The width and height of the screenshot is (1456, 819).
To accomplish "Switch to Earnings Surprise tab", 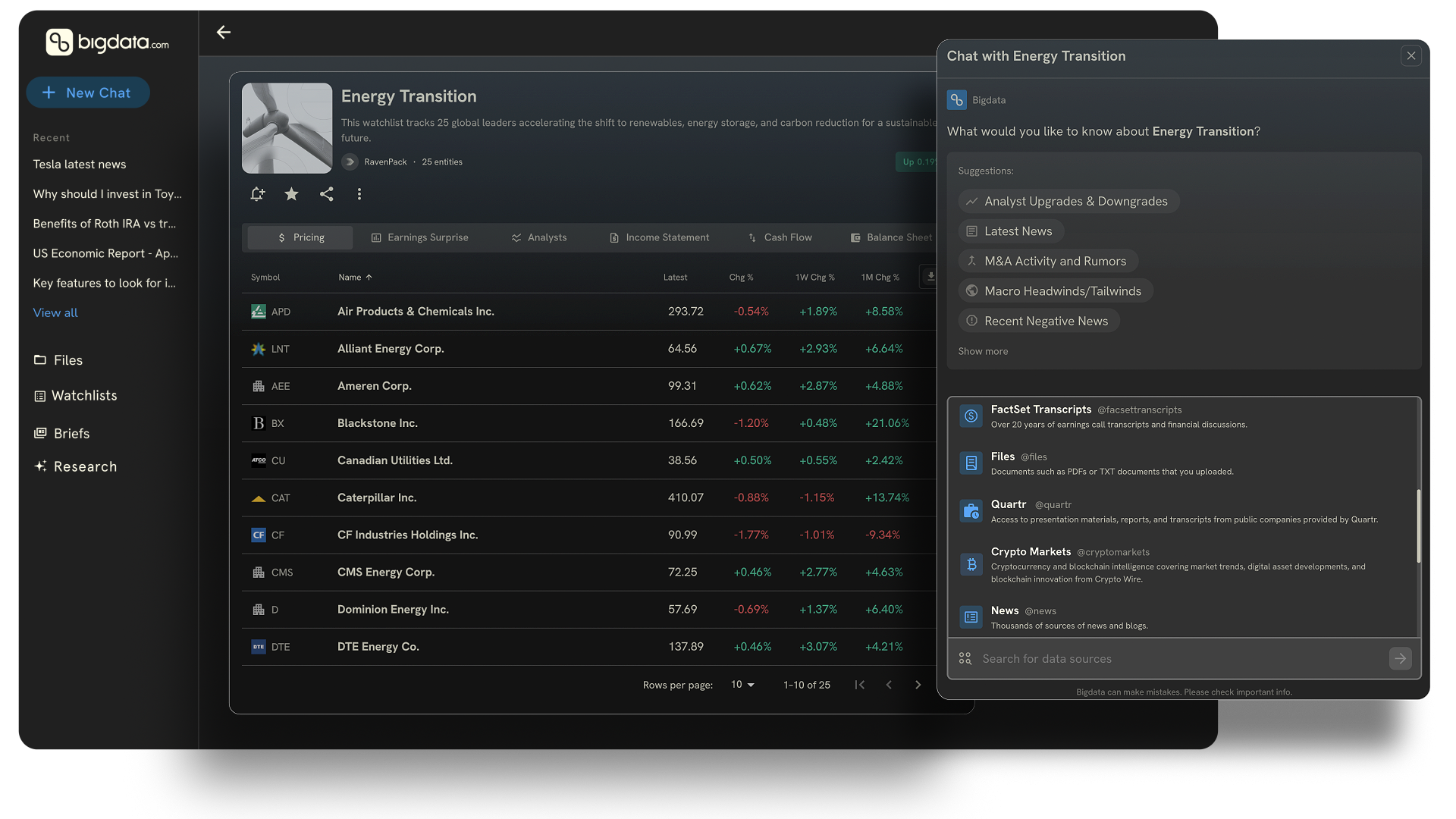I will 419,237.
